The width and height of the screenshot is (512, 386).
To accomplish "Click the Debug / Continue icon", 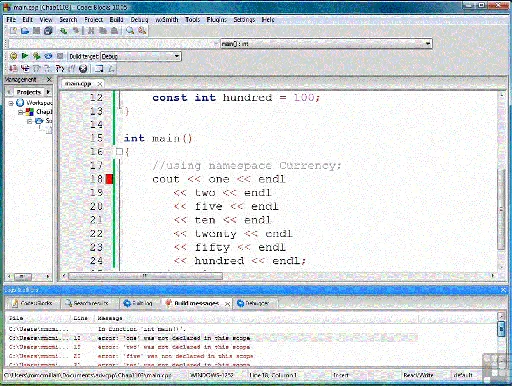I will click(13, 69).
